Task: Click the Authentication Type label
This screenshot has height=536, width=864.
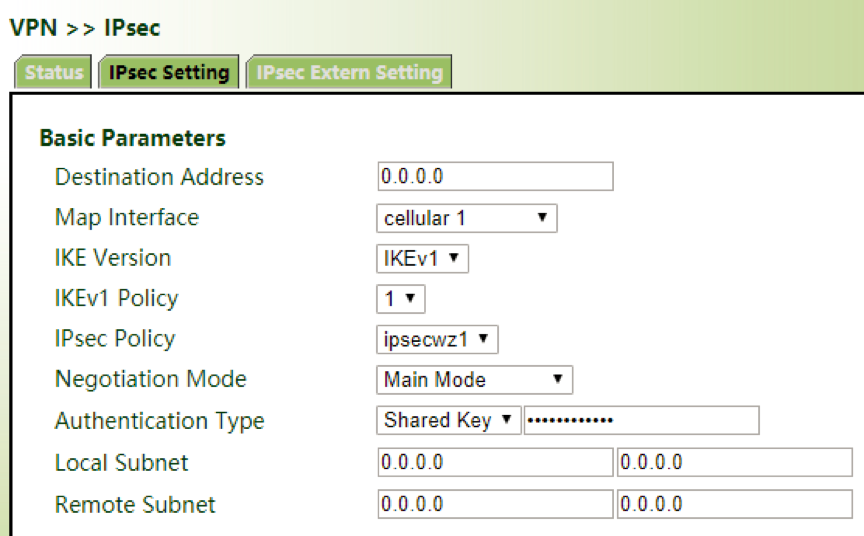Action: (x=159, y=421)
